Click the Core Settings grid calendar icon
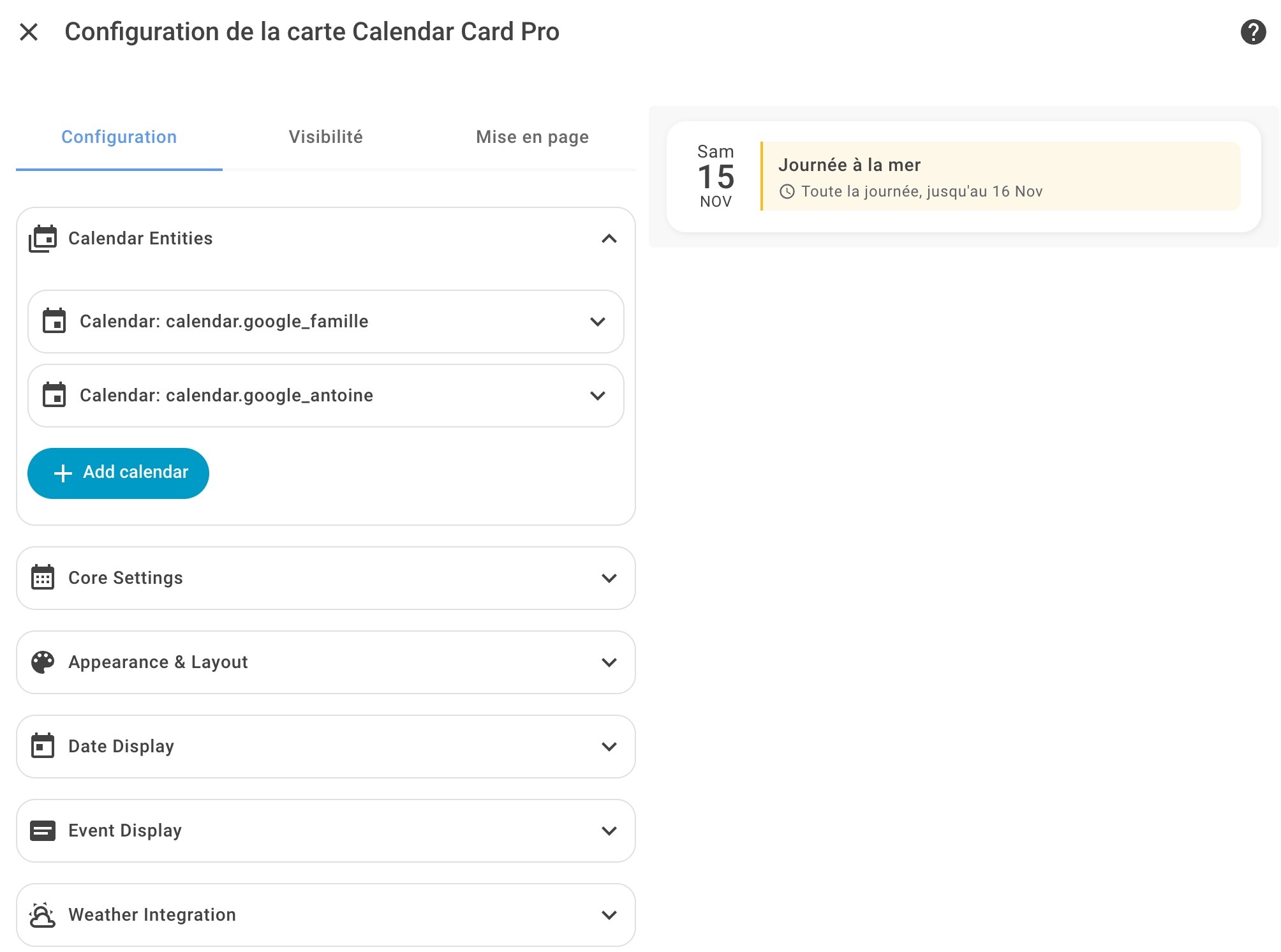 [x=43, y=577]
